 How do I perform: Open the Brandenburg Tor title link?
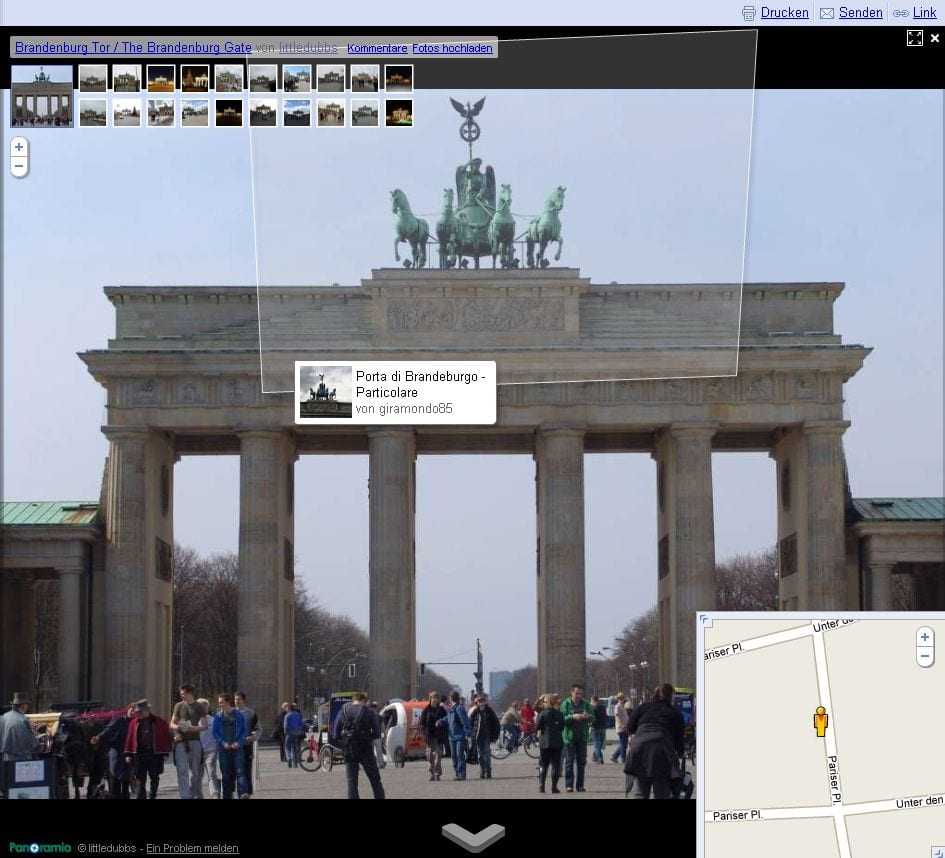click(132, 47)
